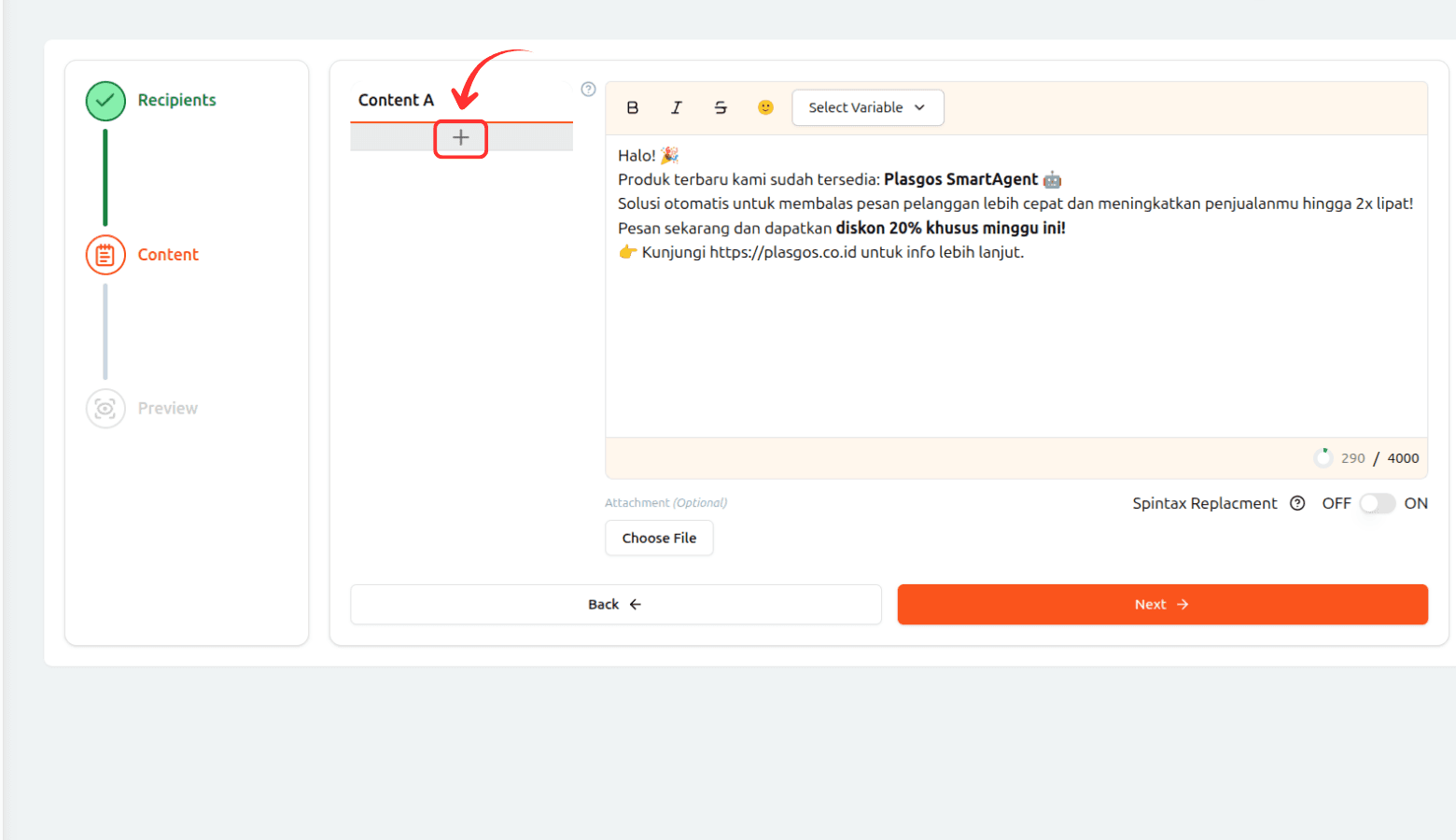Enable the Spintax Replacment toggle switch
Viewport: 1456px width, 840px height.
click(x=1377, y=503)
